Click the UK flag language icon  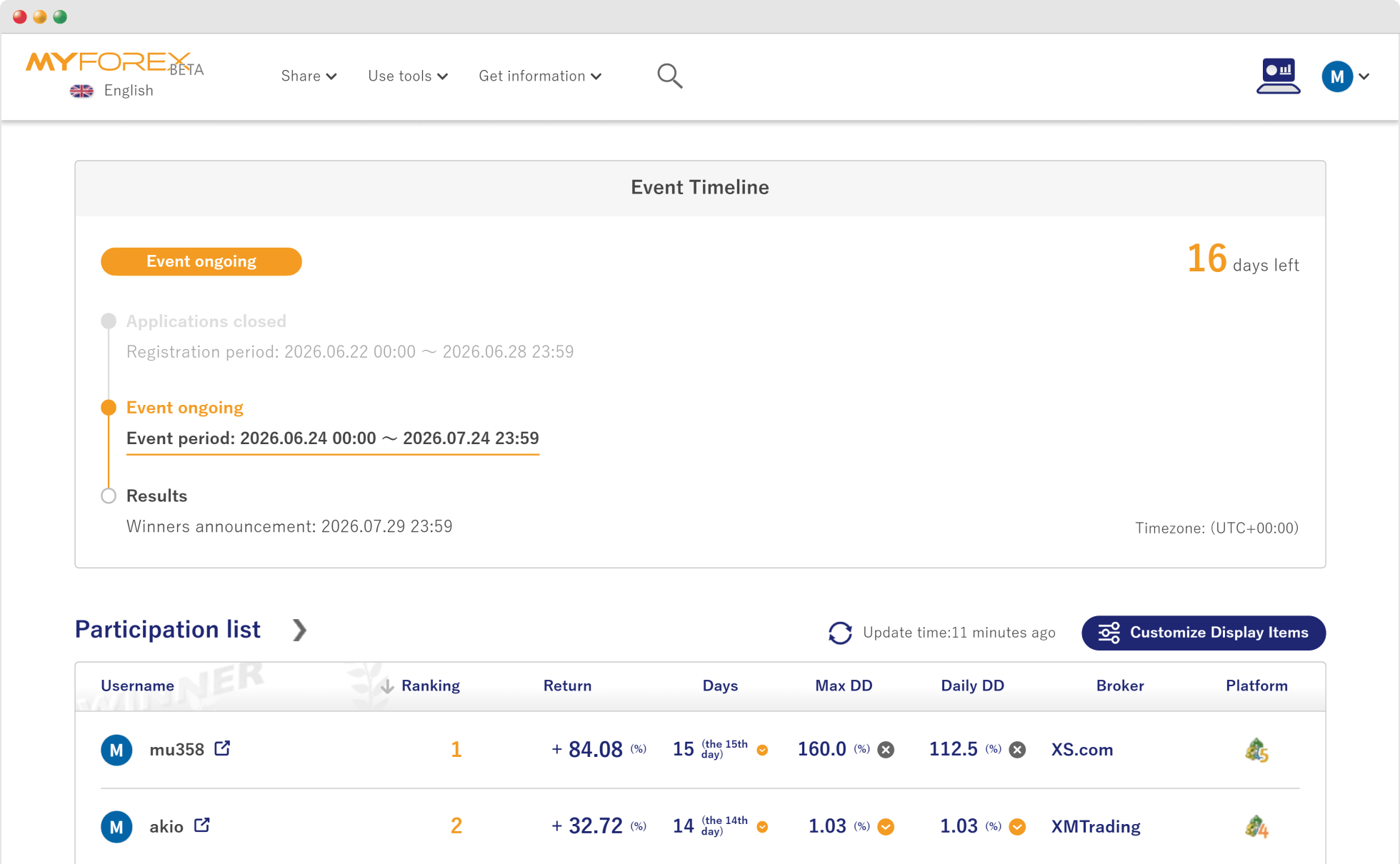coord(81,91)
